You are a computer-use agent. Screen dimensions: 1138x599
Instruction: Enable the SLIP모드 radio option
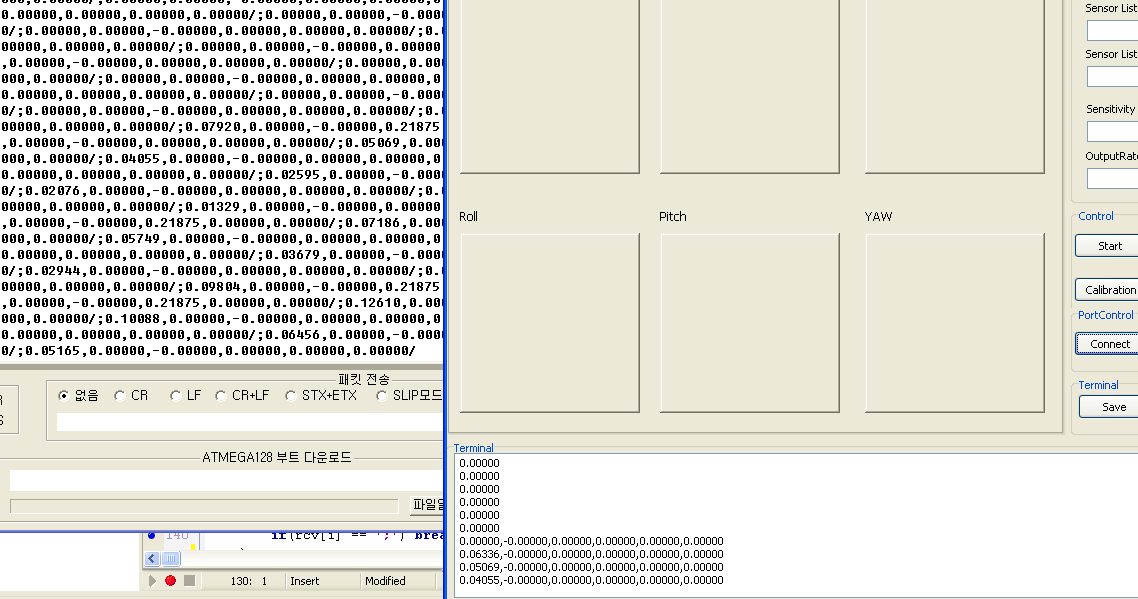[382, 396]
